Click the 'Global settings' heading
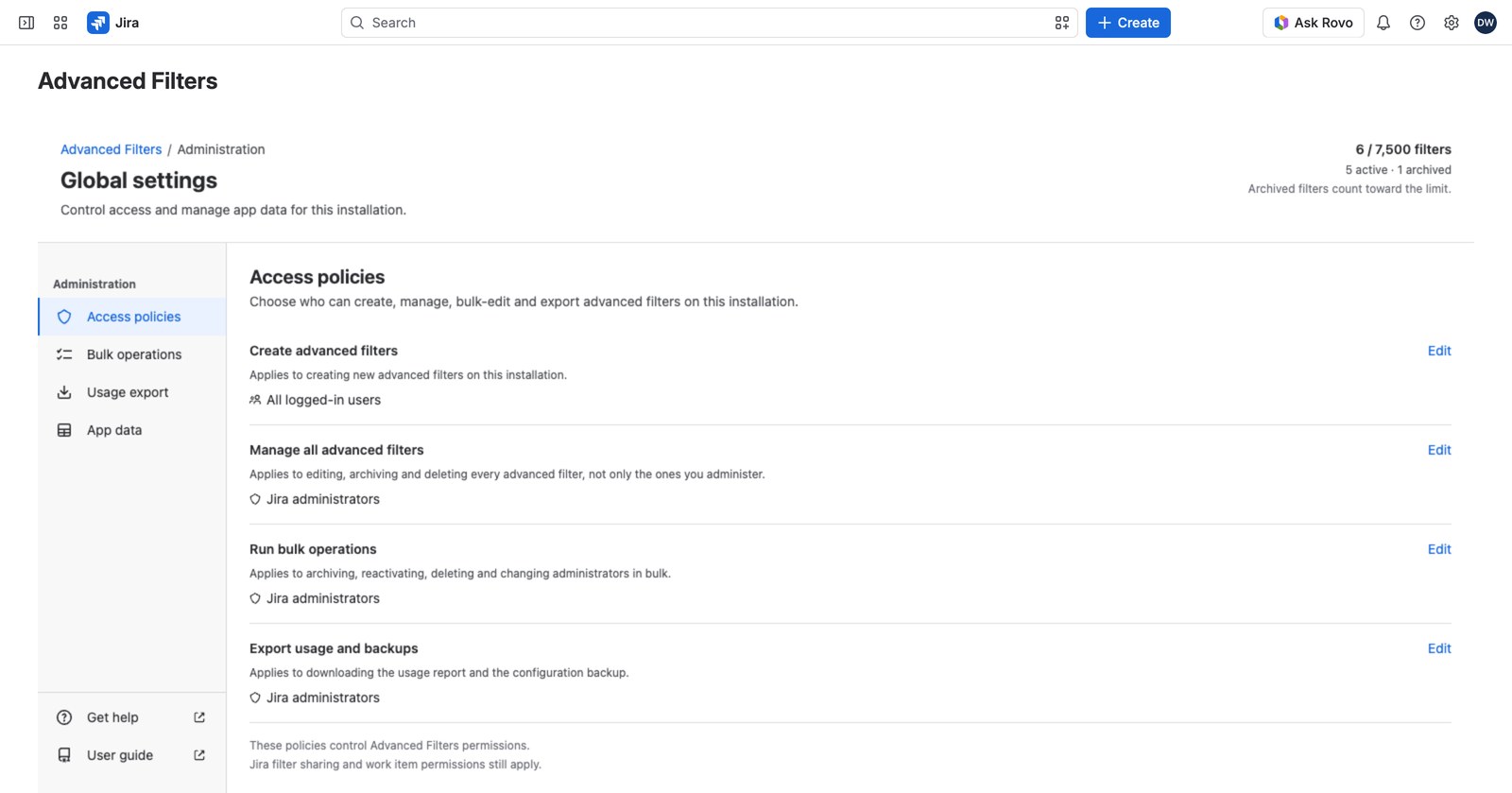This screenshot has height=793, width=1512. click(x=139, y=181)
